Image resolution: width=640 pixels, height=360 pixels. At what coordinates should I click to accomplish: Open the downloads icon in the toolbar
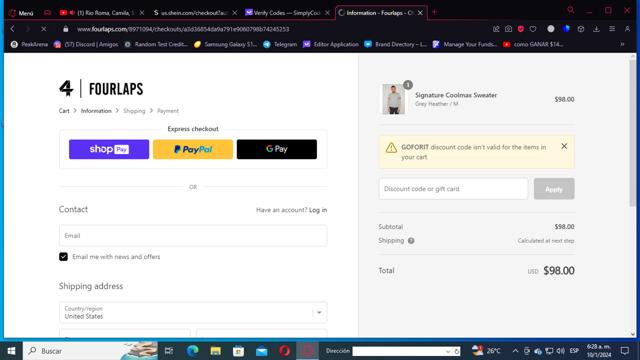tap(596, 29)
